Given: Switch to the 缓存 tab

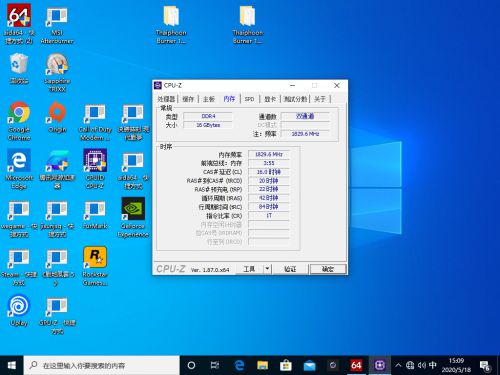Looking at the screenshot, I should pyautogui.click(x=188, y=99).
